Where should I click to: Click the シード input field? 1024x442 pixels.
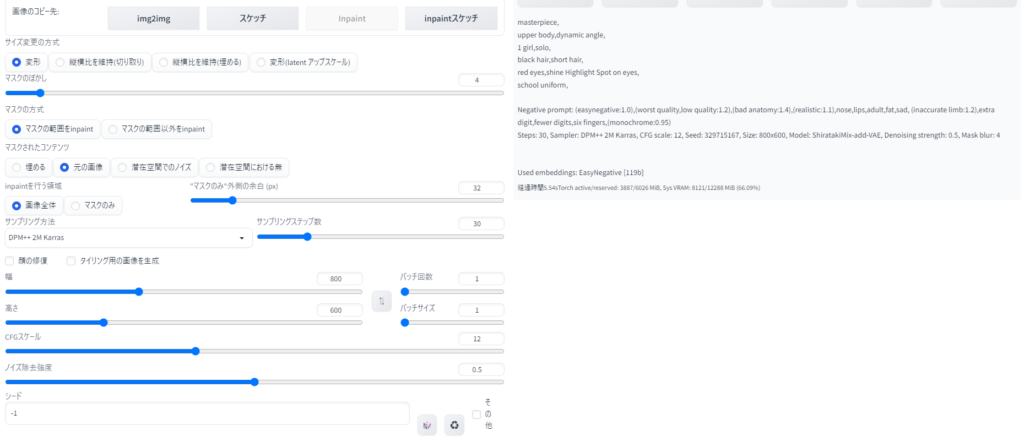click(207, 413)
